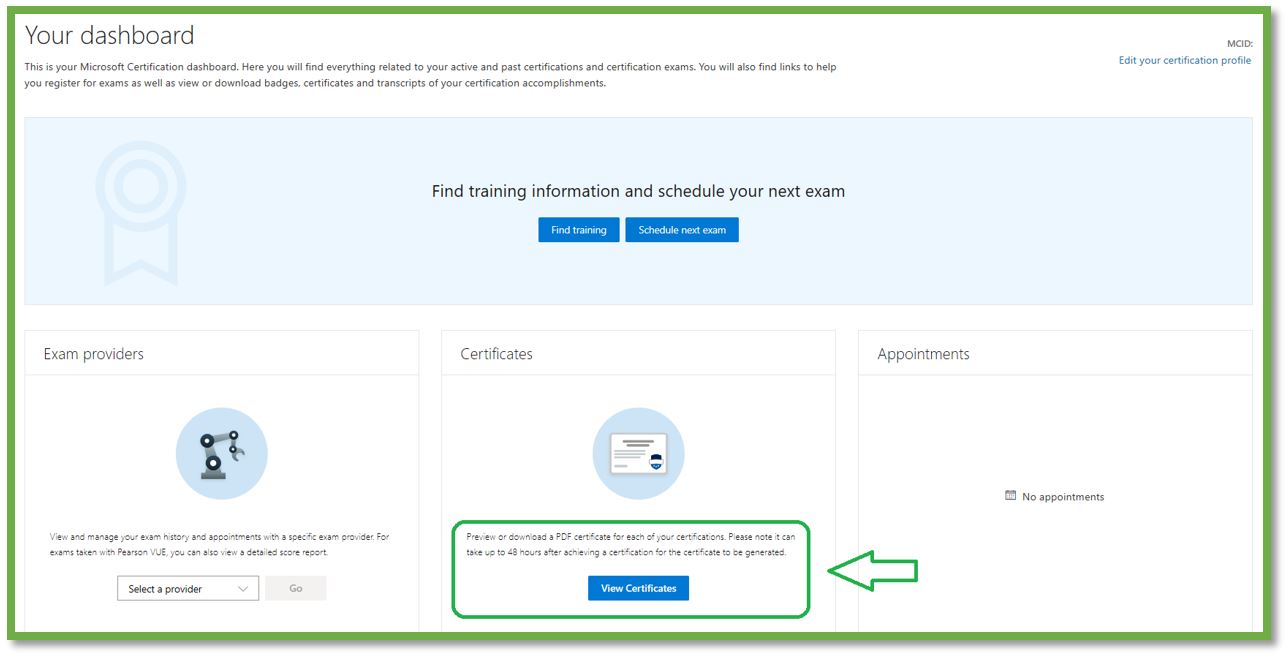Click the calendar icon beside No appointments

1010,496
